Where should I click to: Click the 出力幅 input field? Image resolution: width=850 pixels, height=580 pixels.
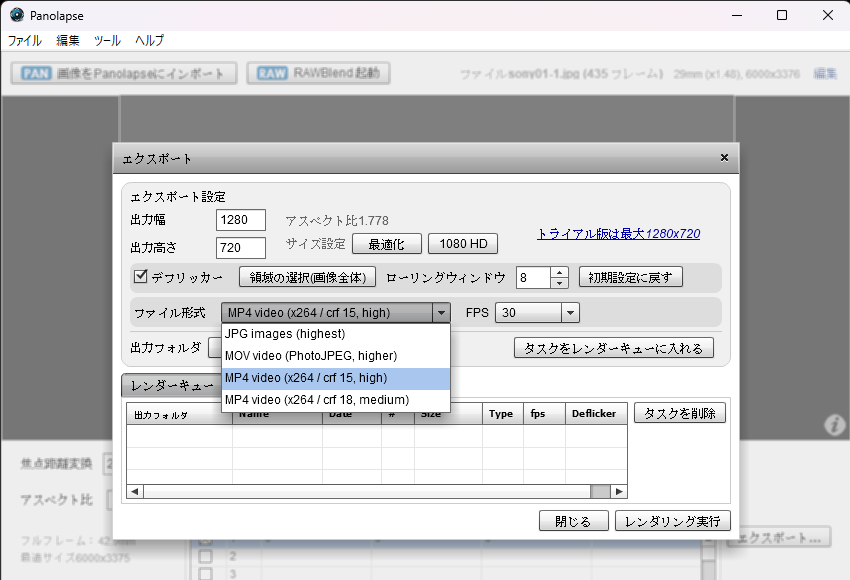(240, 220)
